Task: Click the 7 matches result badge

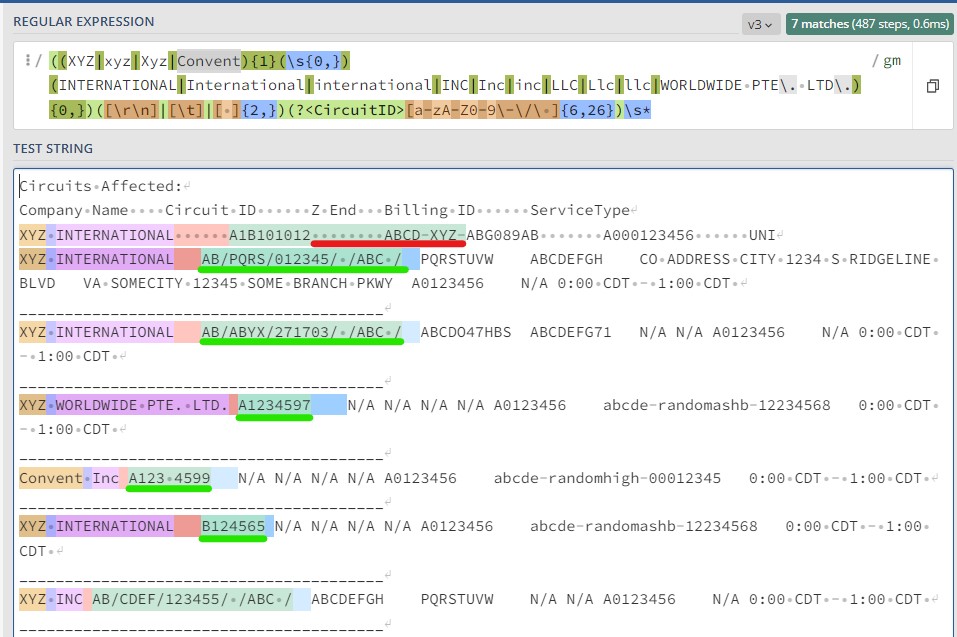Action: (870, 24)
